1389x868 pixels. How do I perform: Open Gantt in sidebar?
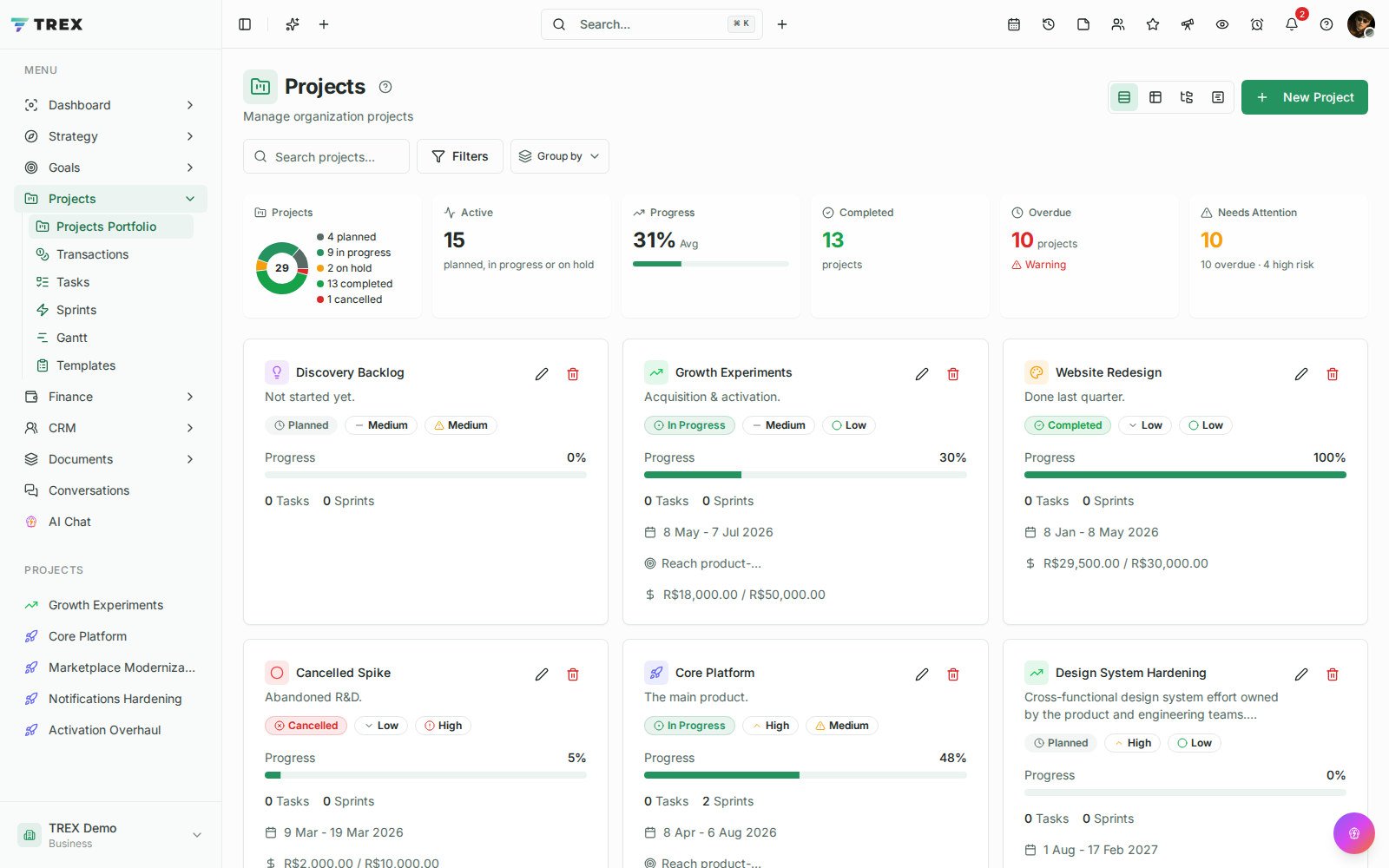coord(111,338)
